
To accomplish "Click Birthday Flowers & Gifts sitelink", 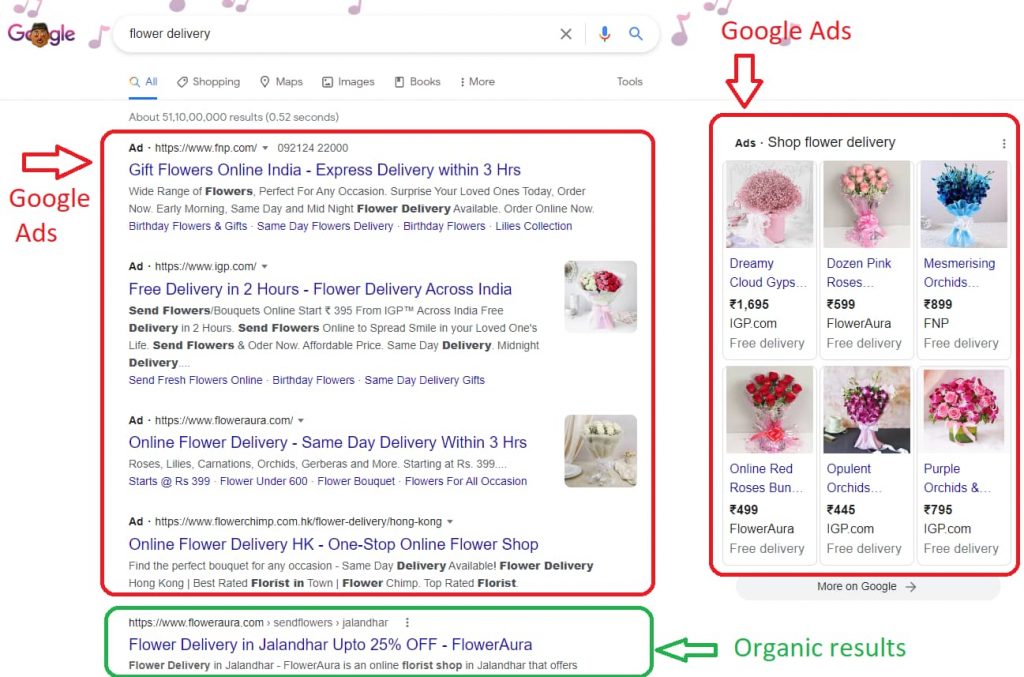I will pos(188,226).
